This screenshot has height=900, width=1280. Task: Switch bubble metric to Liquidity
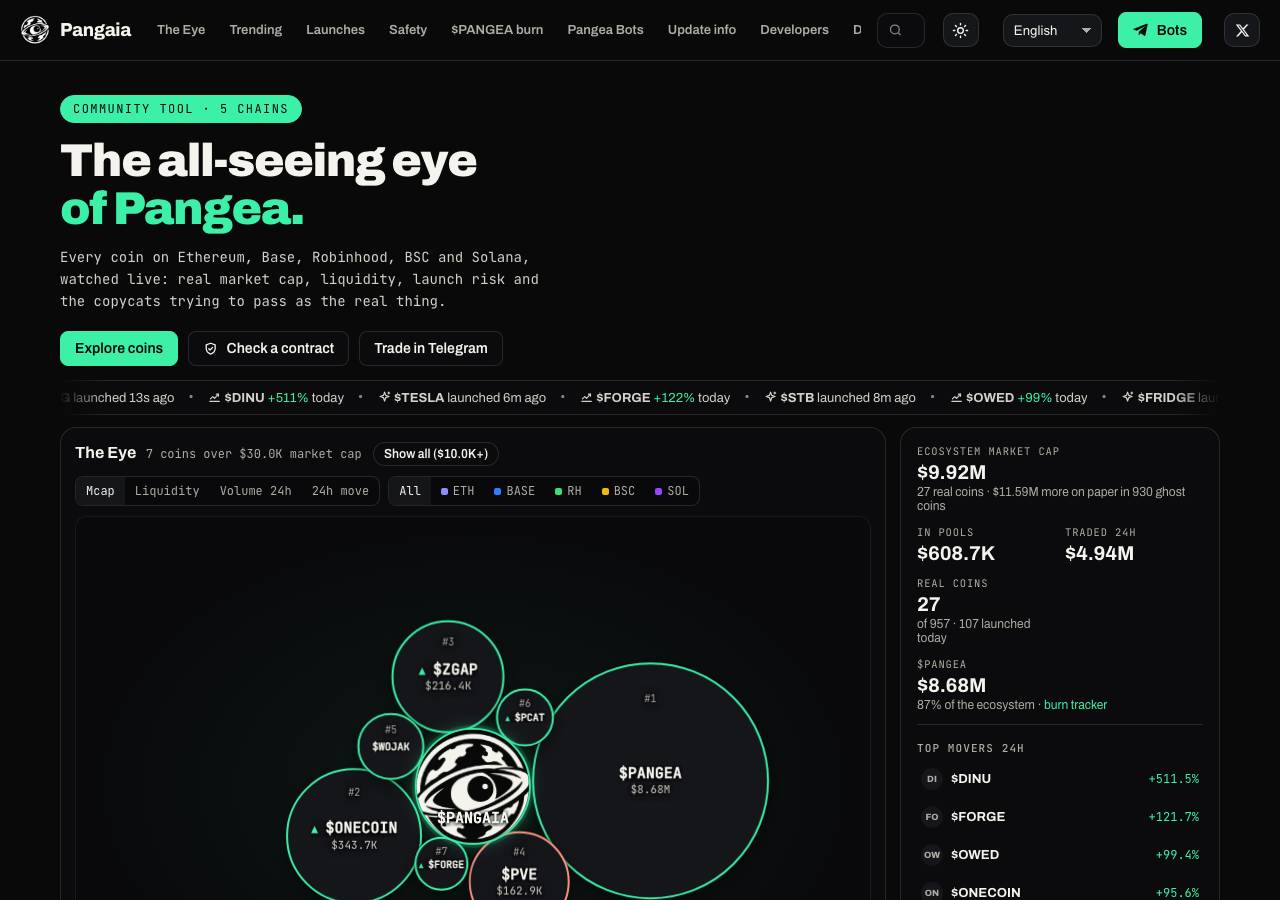[x=167, y=491]
